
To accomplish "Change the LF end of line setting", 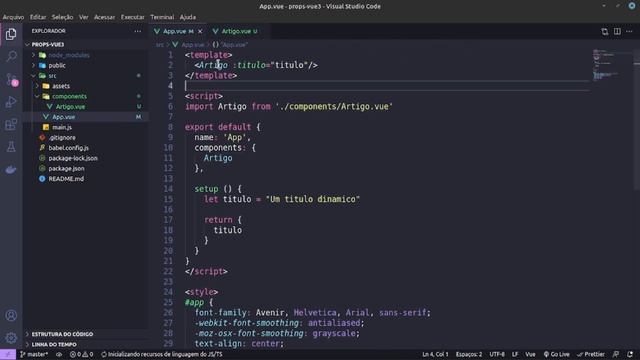I will point(515,354).
